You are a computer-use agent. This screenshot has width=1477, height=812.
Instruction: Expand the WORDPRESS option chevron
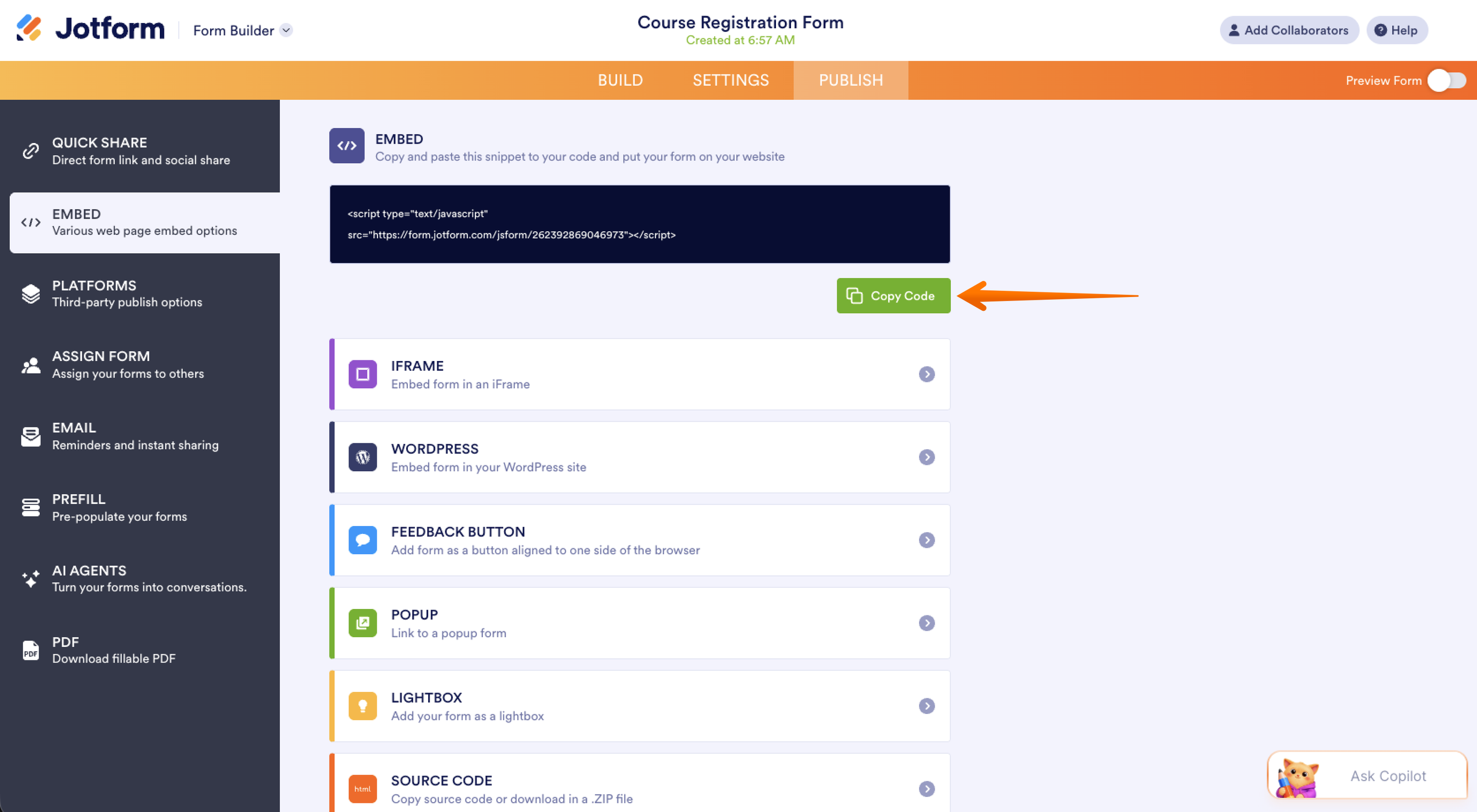pos(927,457)
